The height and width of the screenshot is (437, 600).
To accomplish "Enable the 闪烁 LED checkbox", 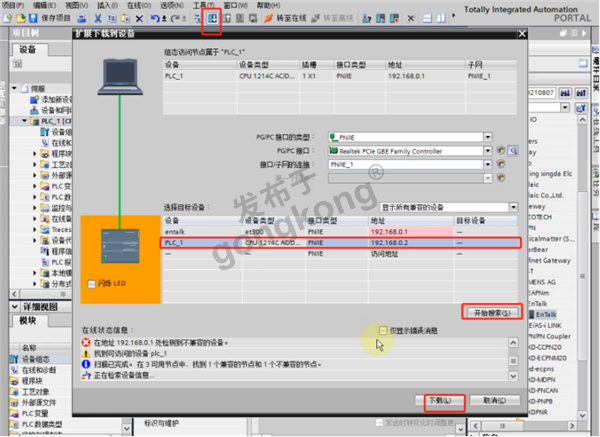I will click(91, 284).
